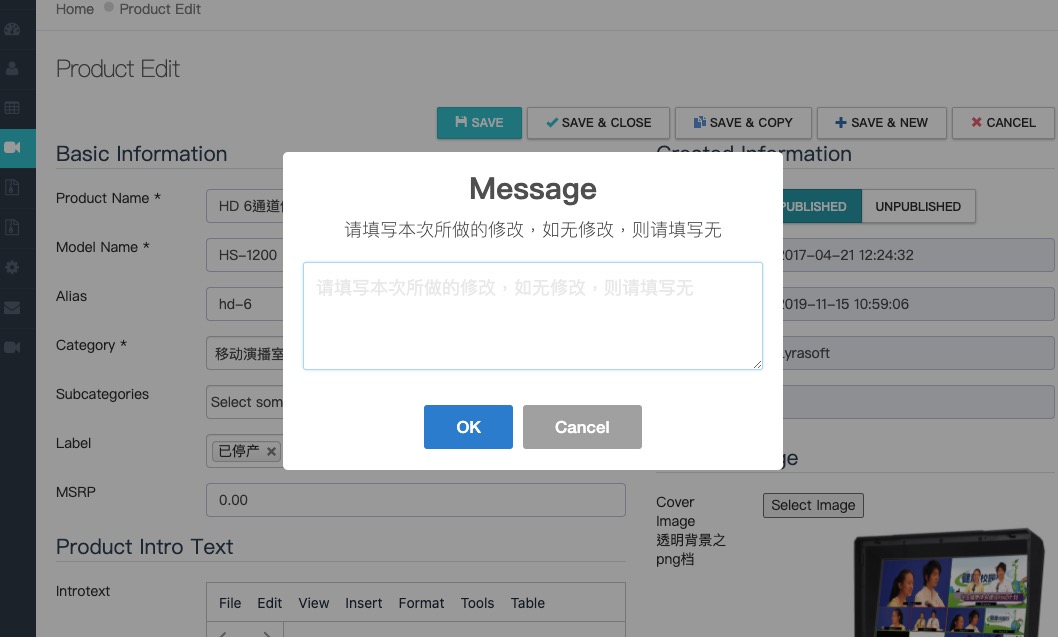Expand the Subcategories selector
The height and width of the screenshot is (637, 1058).
click(246, 402)
